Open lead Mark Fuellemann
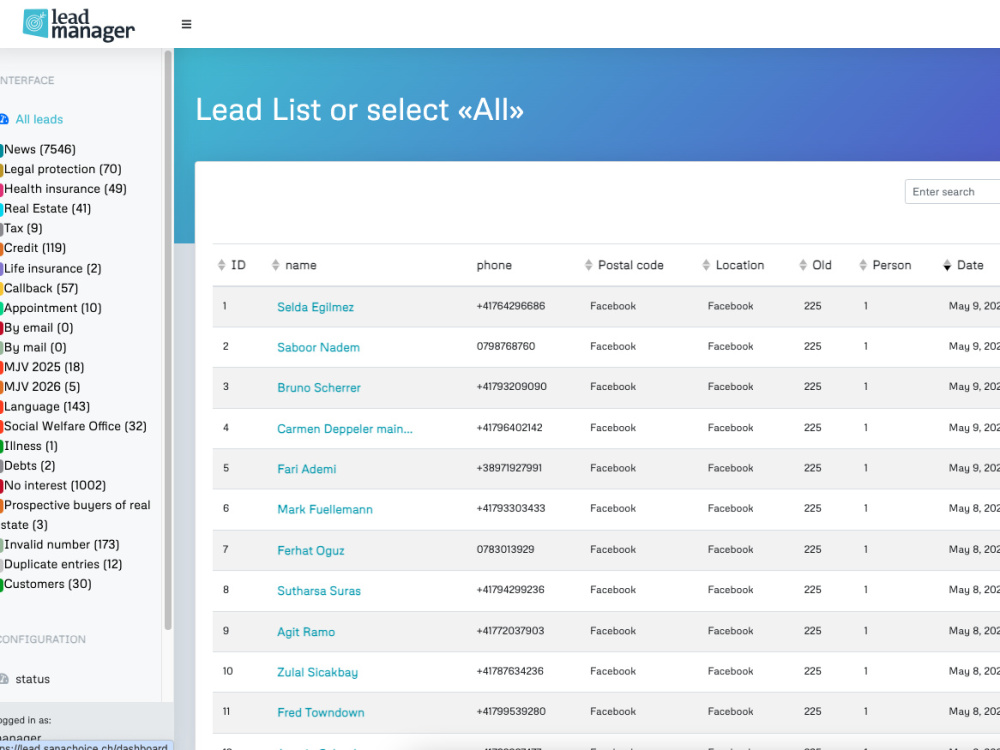1000x750 pixels. (x=325, y=510)
